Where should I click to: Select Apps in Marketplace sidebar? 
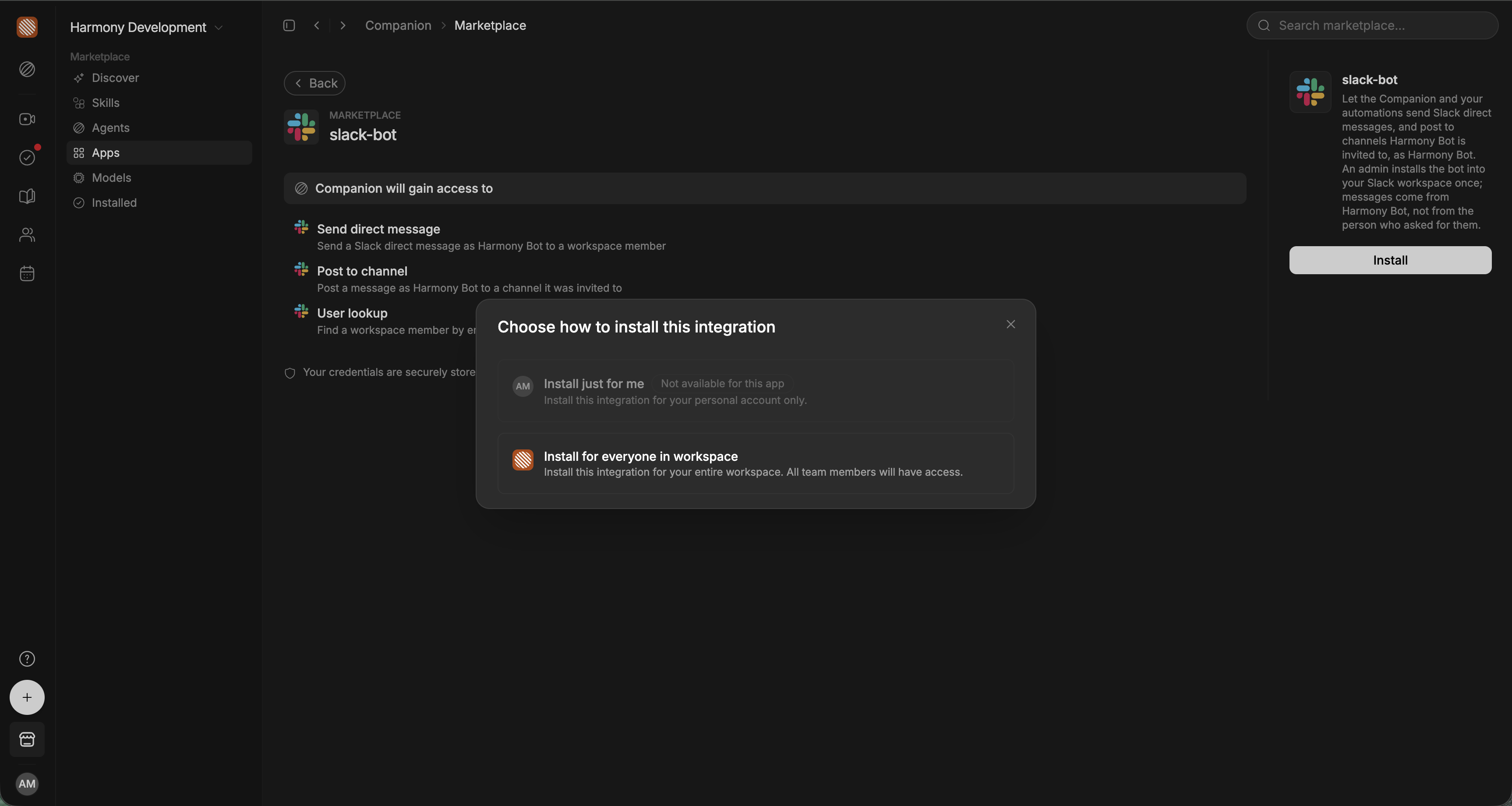159,152
